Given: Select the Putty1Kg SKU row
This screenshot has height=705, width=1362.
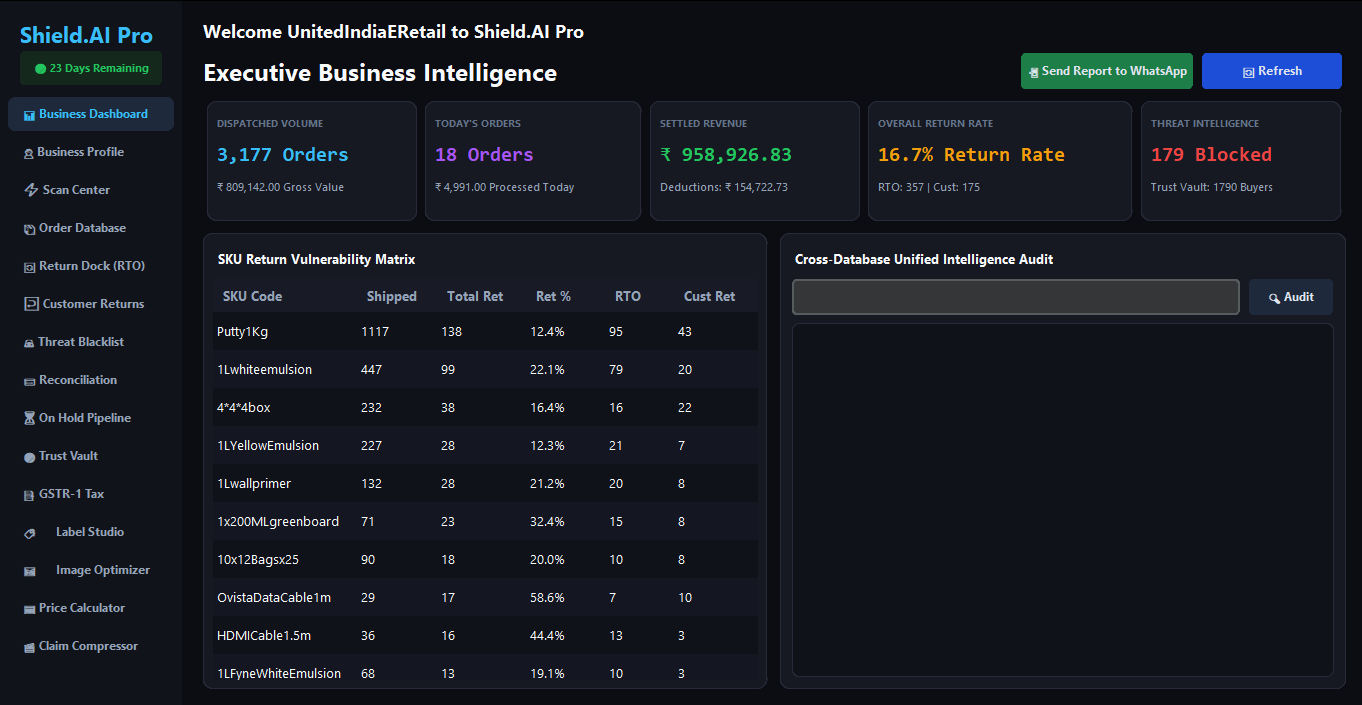Looking at the screenshot, I should (484, 331).
